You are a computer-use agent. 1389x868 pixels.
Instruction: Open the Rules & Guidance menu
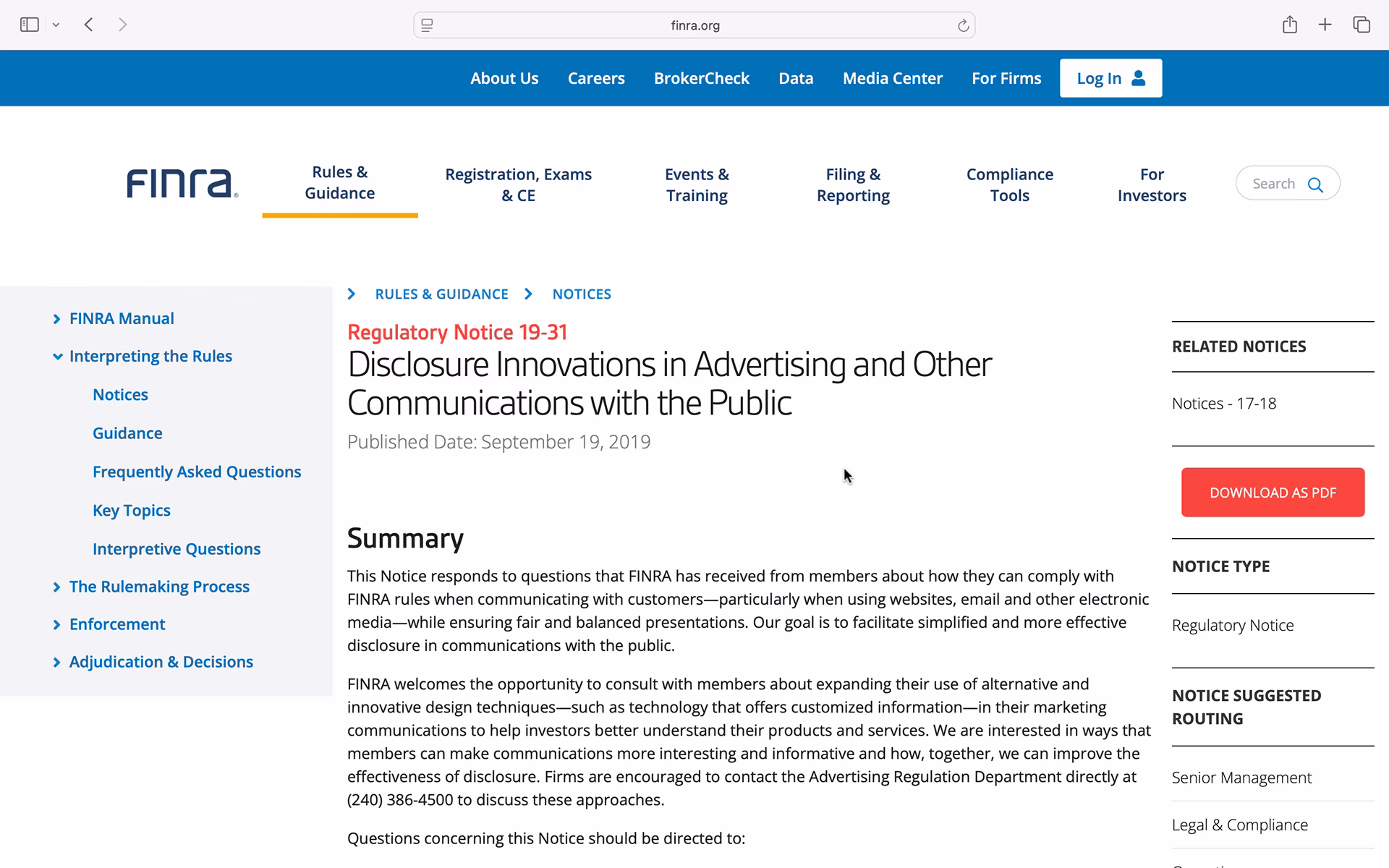tap(339, 183)
